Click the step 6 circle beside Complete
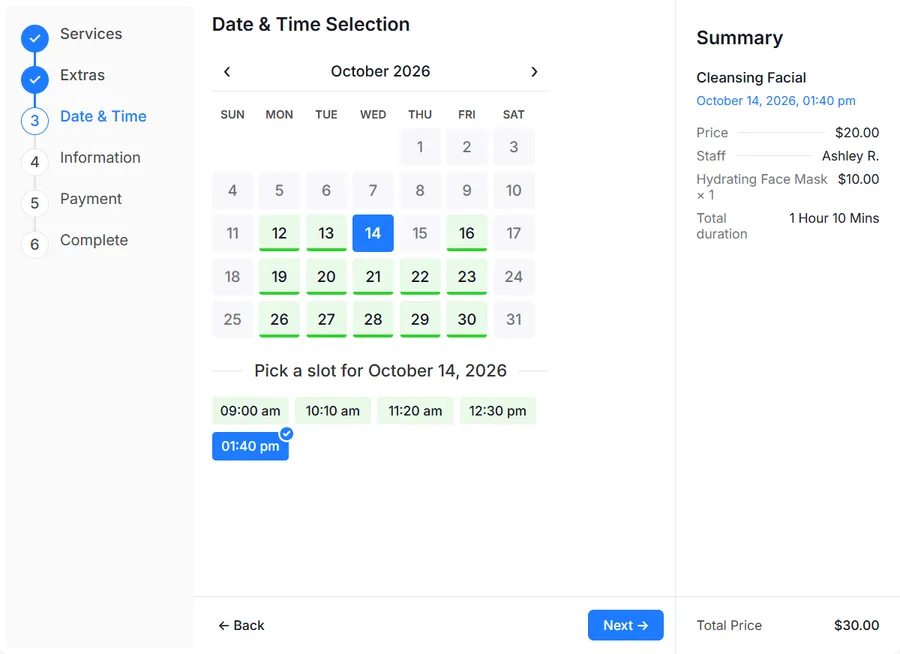The height and width of the screenshot is (654, 900). [x=35, y=245]
